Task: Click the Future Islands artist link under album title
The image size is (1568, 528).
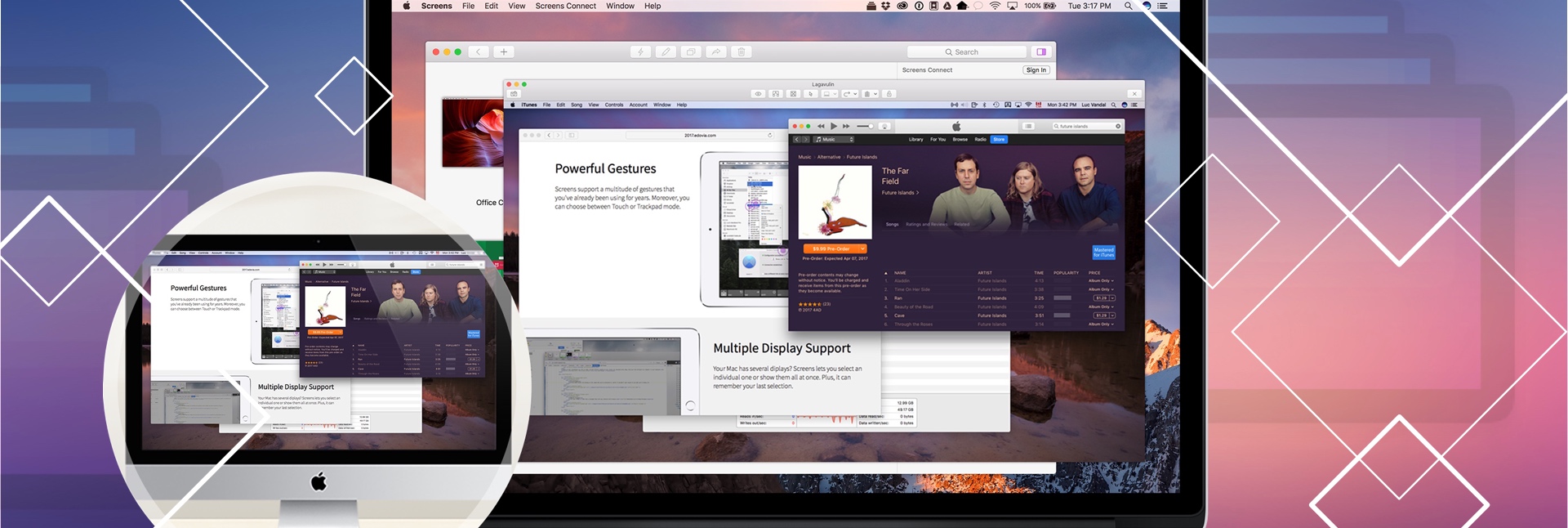Action: click(x=898, y=193)
